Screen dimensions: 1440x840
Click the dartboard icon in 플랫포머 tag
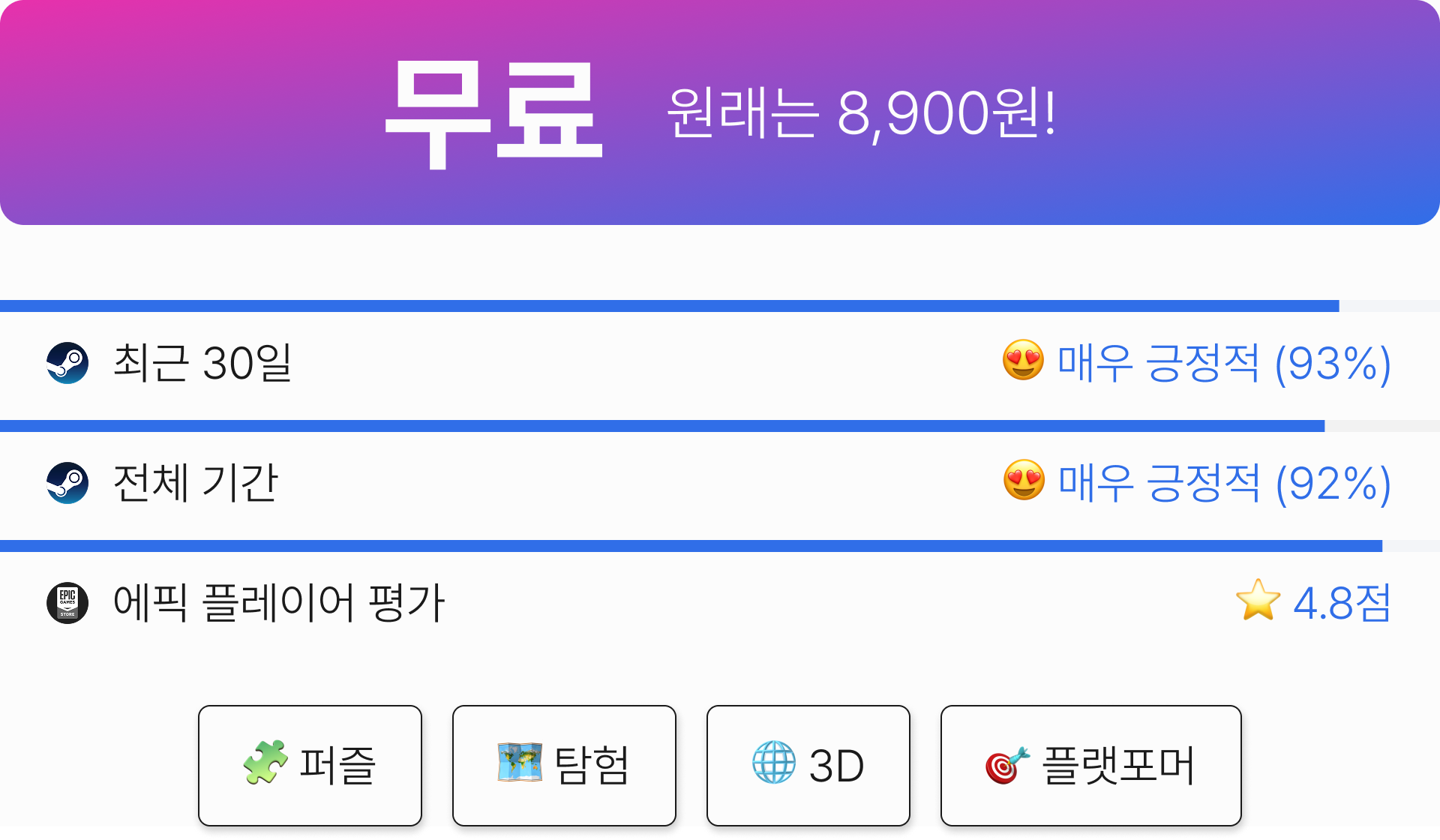coord(1007,766)
